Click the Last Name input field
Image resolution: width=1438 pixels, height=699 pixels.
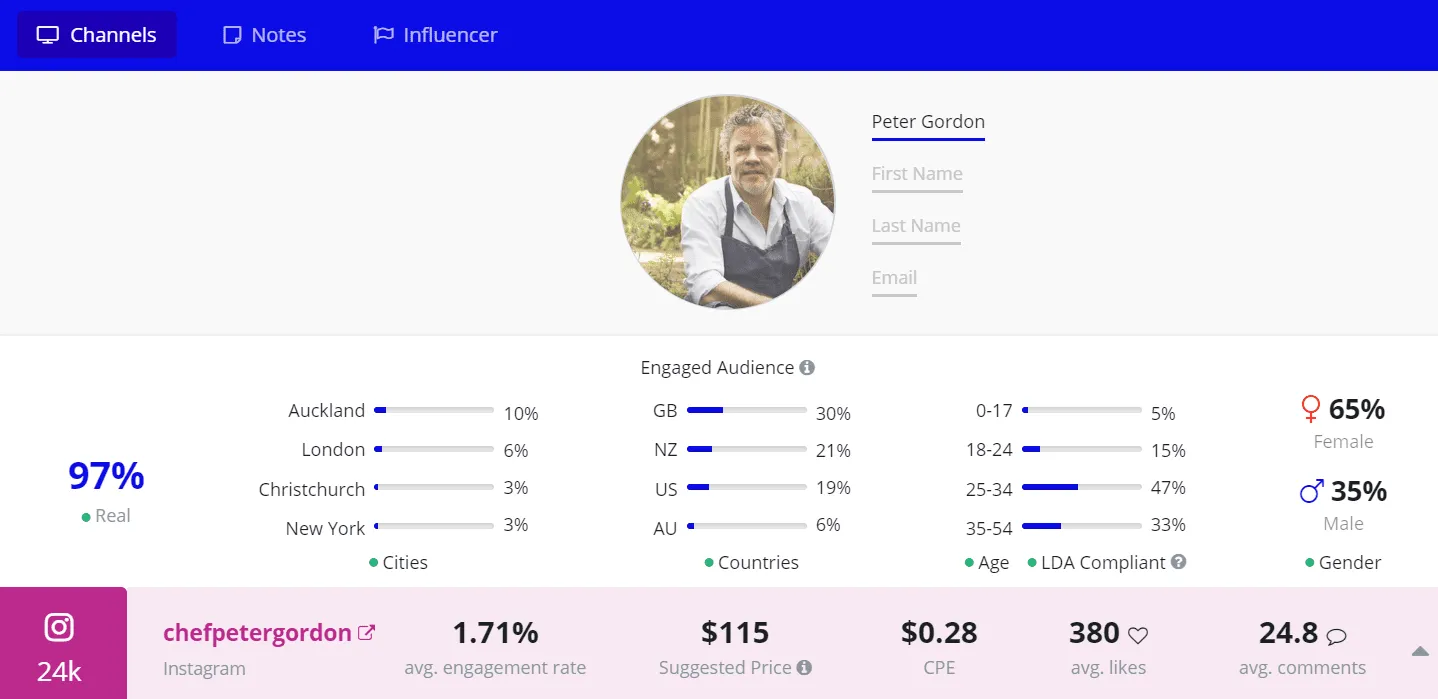tap(916, 226)
